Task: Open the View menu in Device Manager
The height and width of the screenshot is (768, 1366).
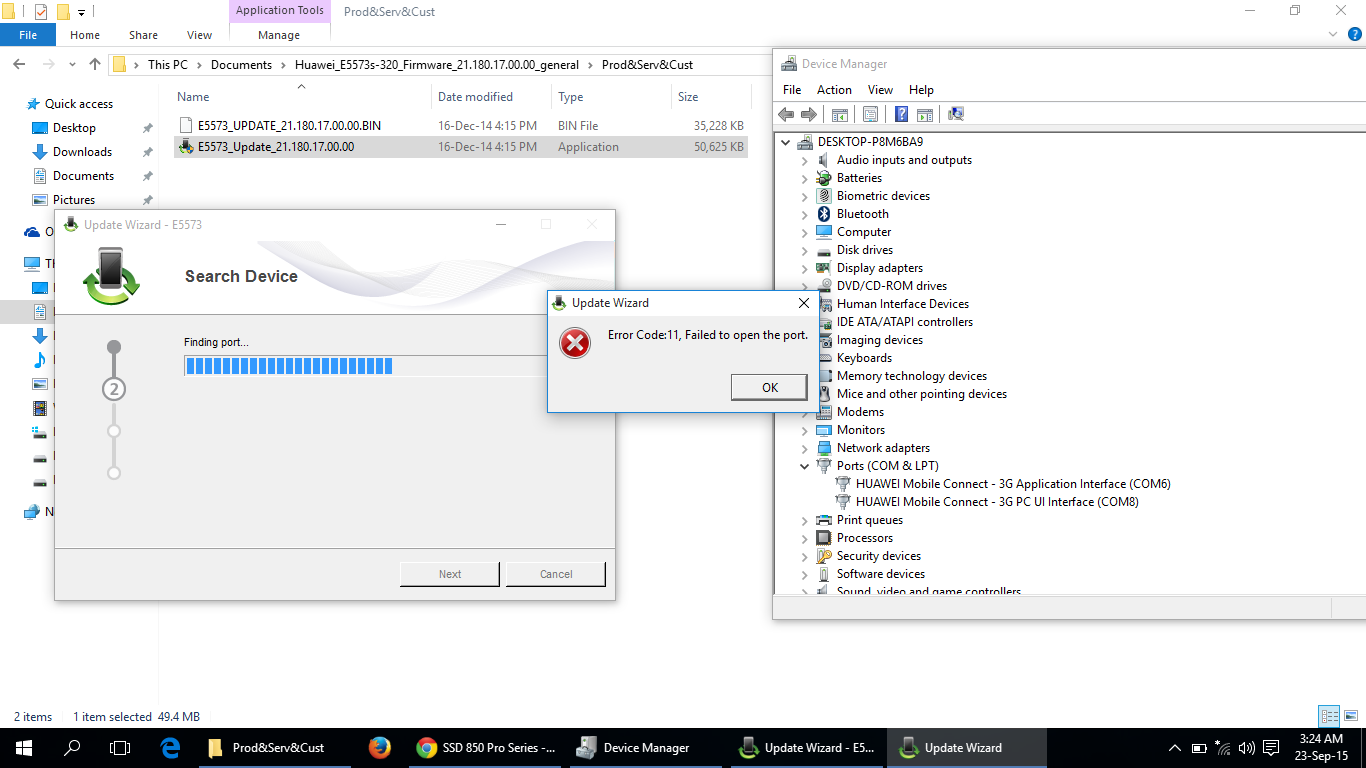Action: pyautogui.click(x=880, y=89)
